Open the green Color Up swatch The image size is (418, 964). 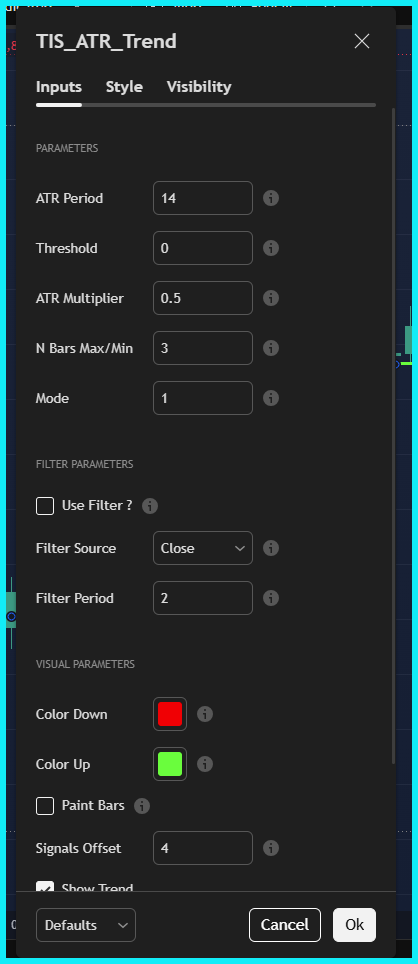coord(170,764)
